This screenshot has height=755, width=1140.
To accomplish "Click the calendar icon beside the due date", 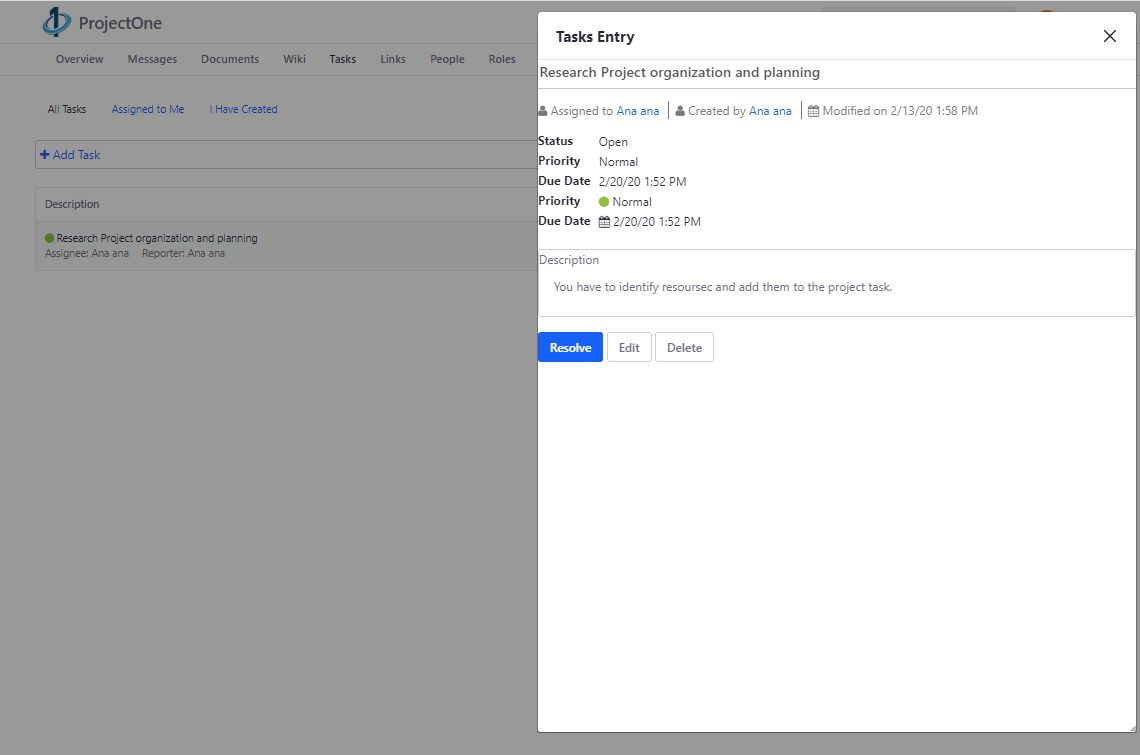I will (x=604, y=222).
